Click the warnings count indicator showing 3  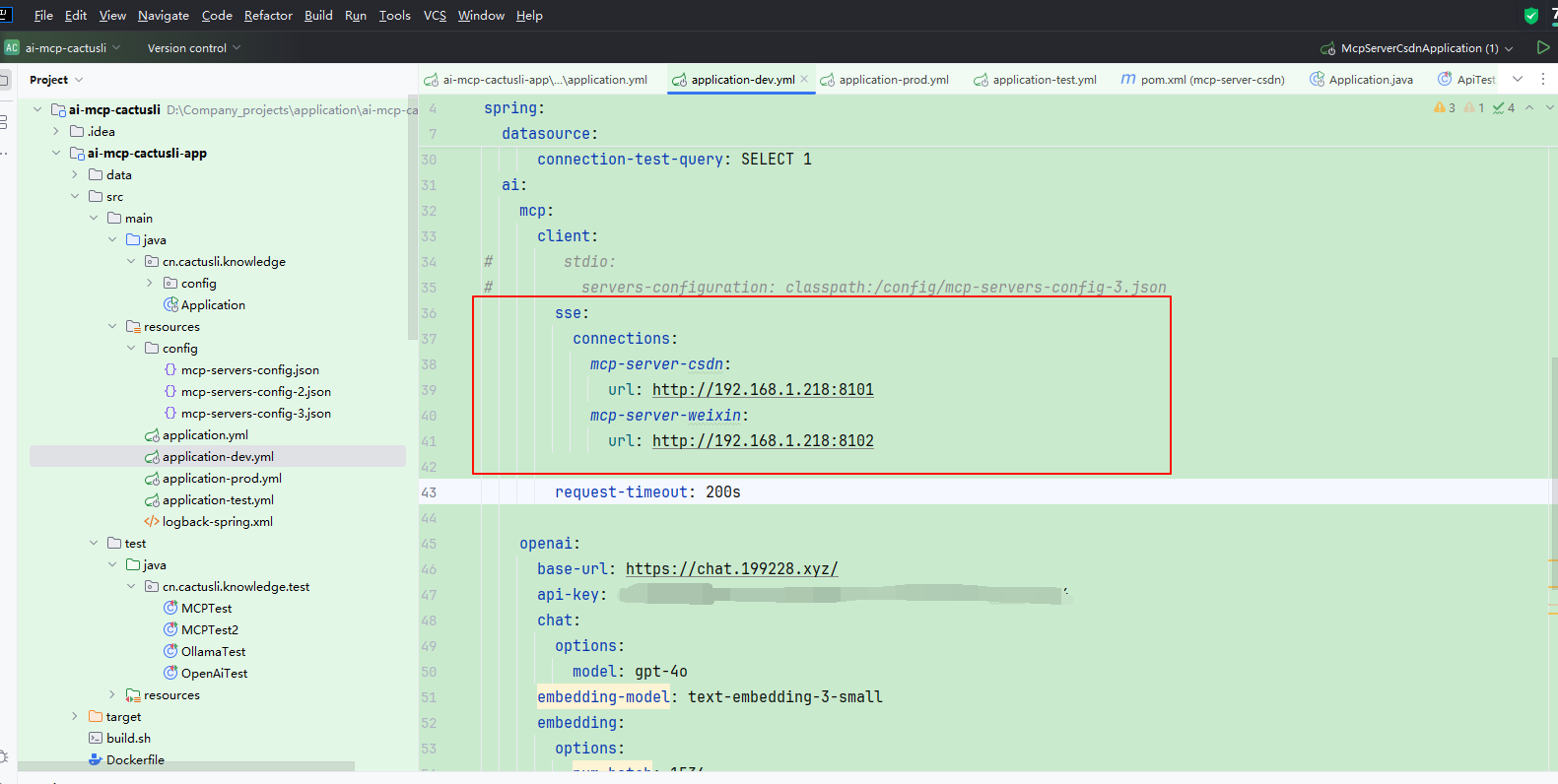coord(1445,107)
